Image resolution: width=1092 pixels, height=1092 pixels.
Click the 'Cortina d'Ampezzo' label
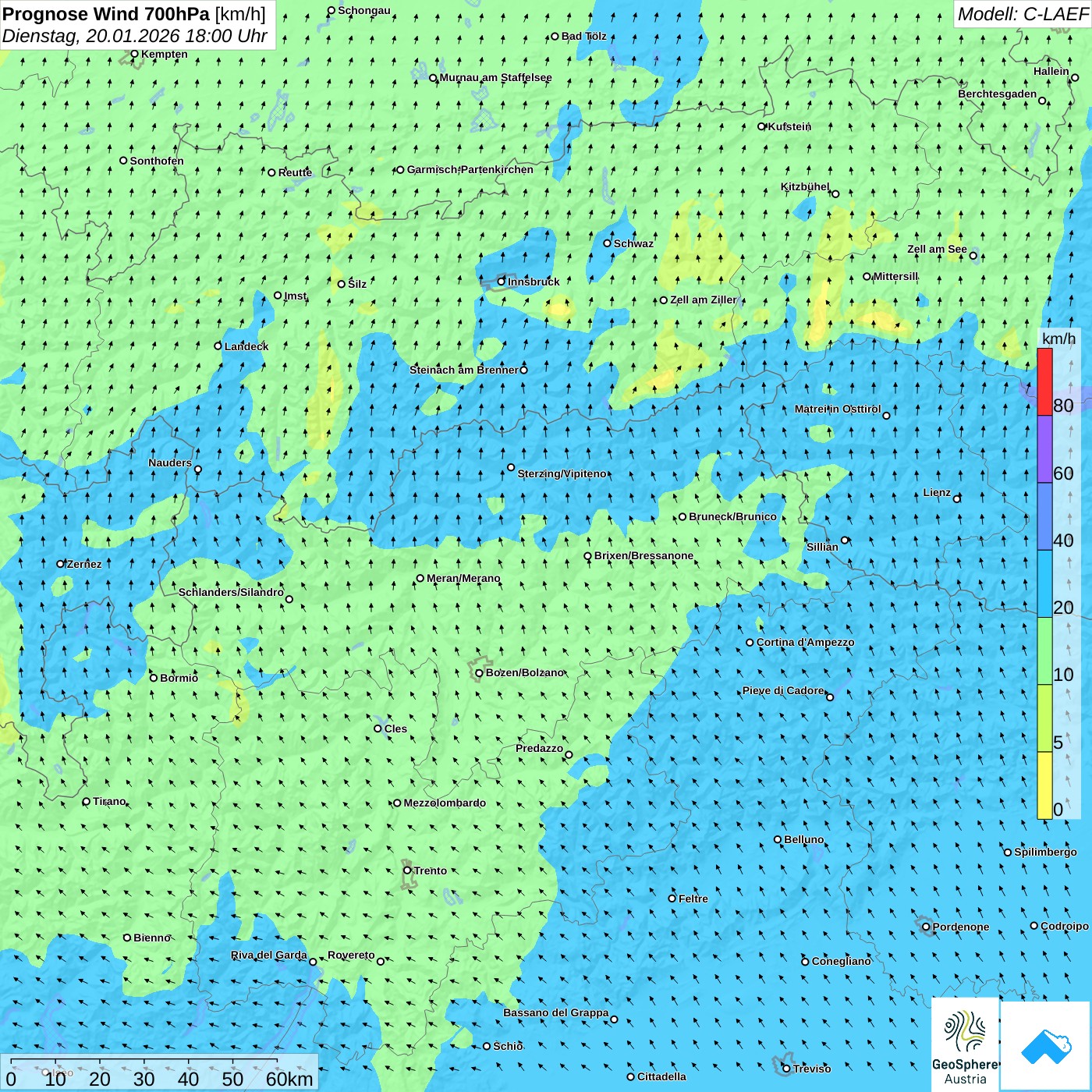click(x=805, y=642)
